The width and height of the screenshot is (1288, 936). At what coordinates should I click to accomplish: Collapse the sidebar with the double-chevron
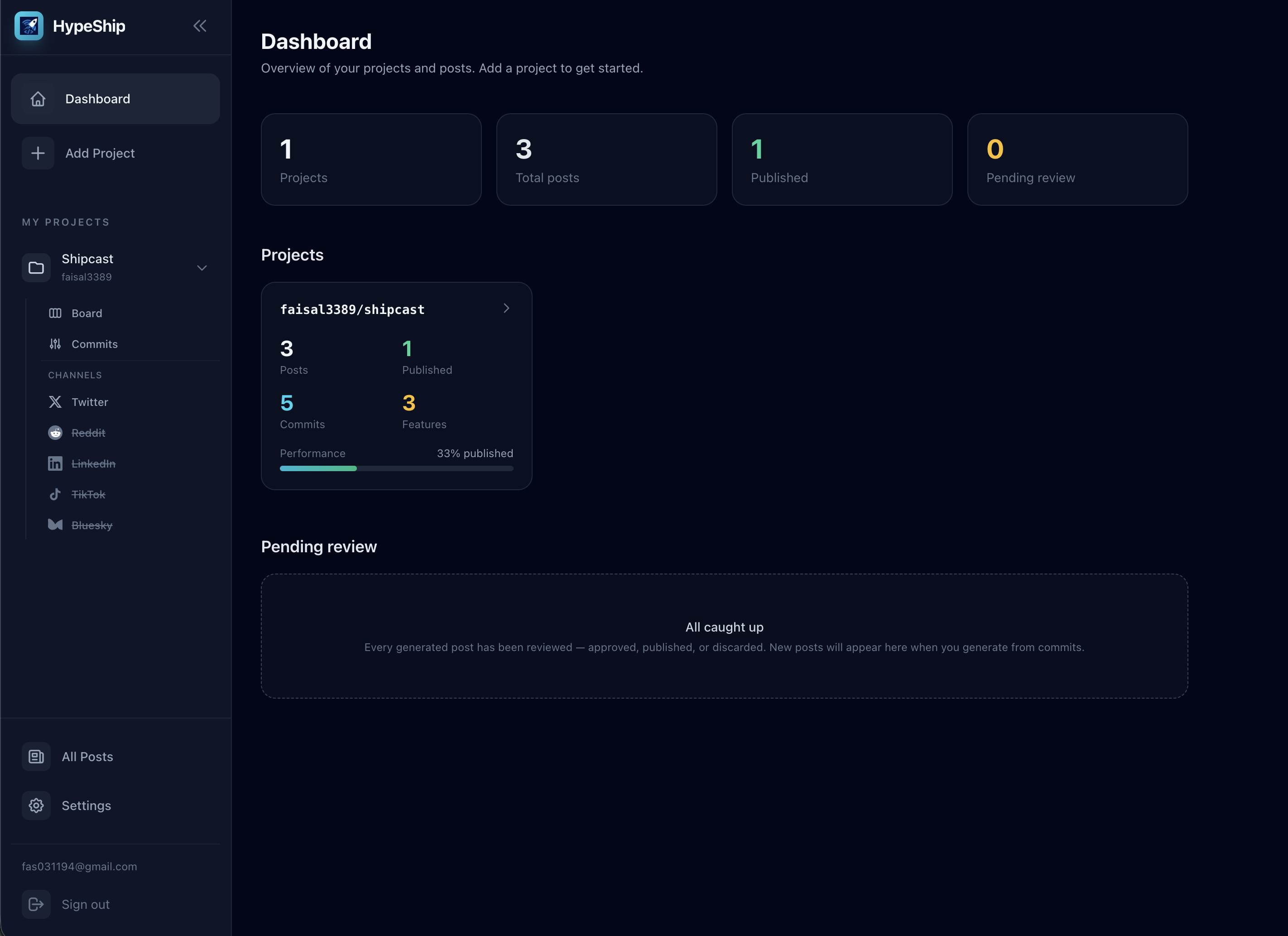coord(200,25)
